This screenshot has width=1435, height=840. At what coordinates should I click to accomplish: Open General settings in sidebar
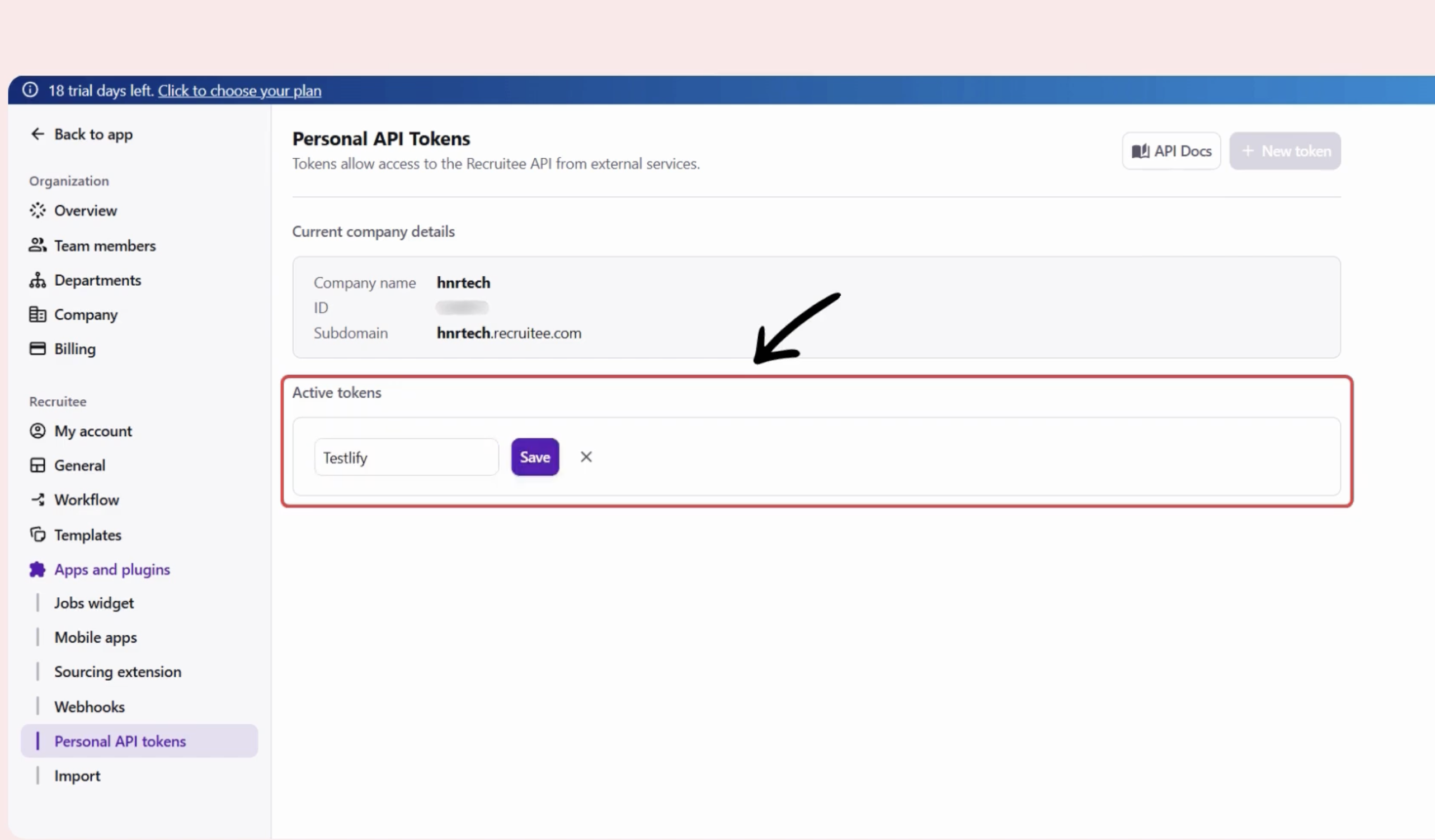point(79,465)
